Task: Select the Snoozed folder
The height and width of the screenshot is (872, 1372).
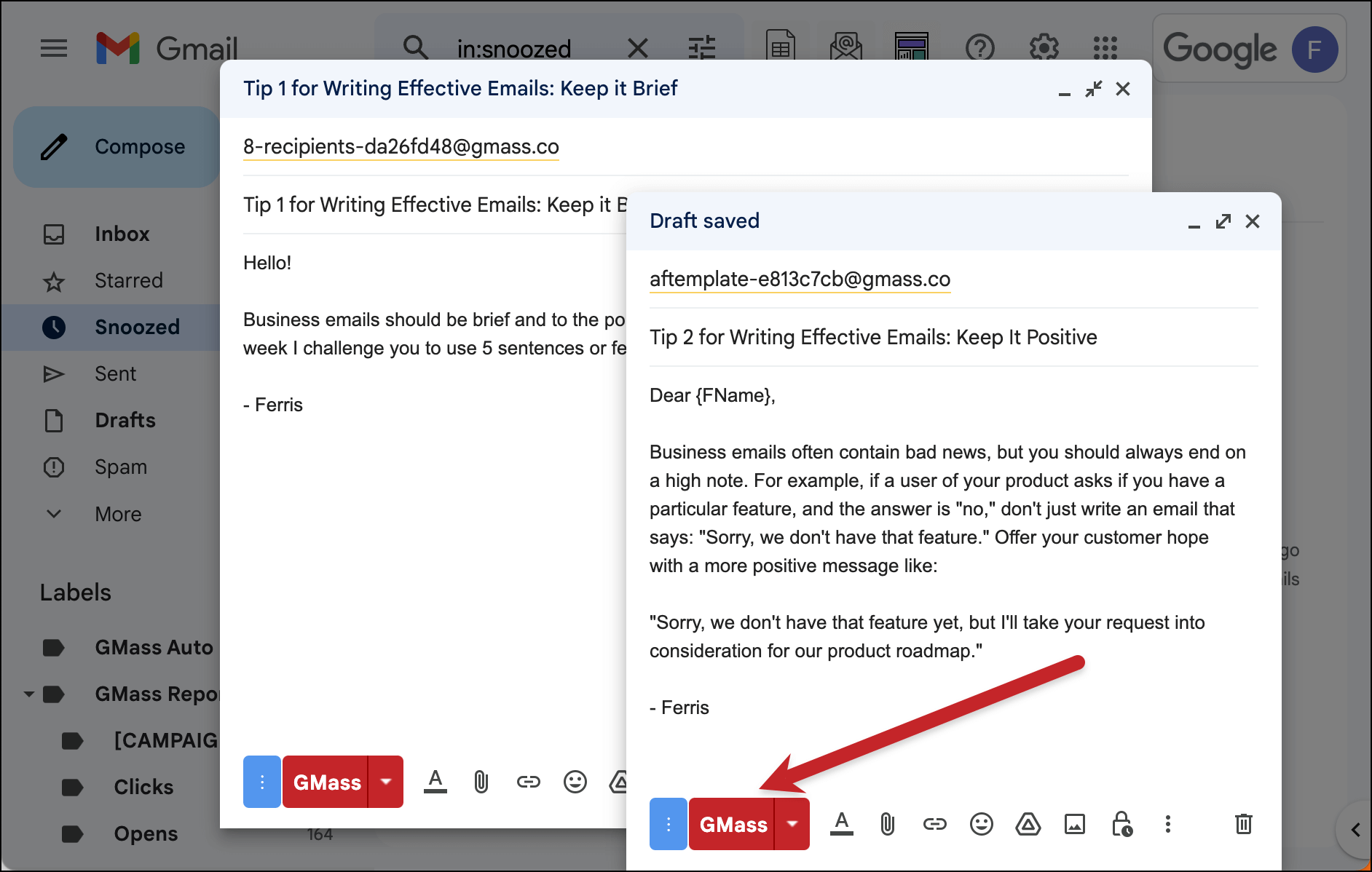Action: [111, 328]
